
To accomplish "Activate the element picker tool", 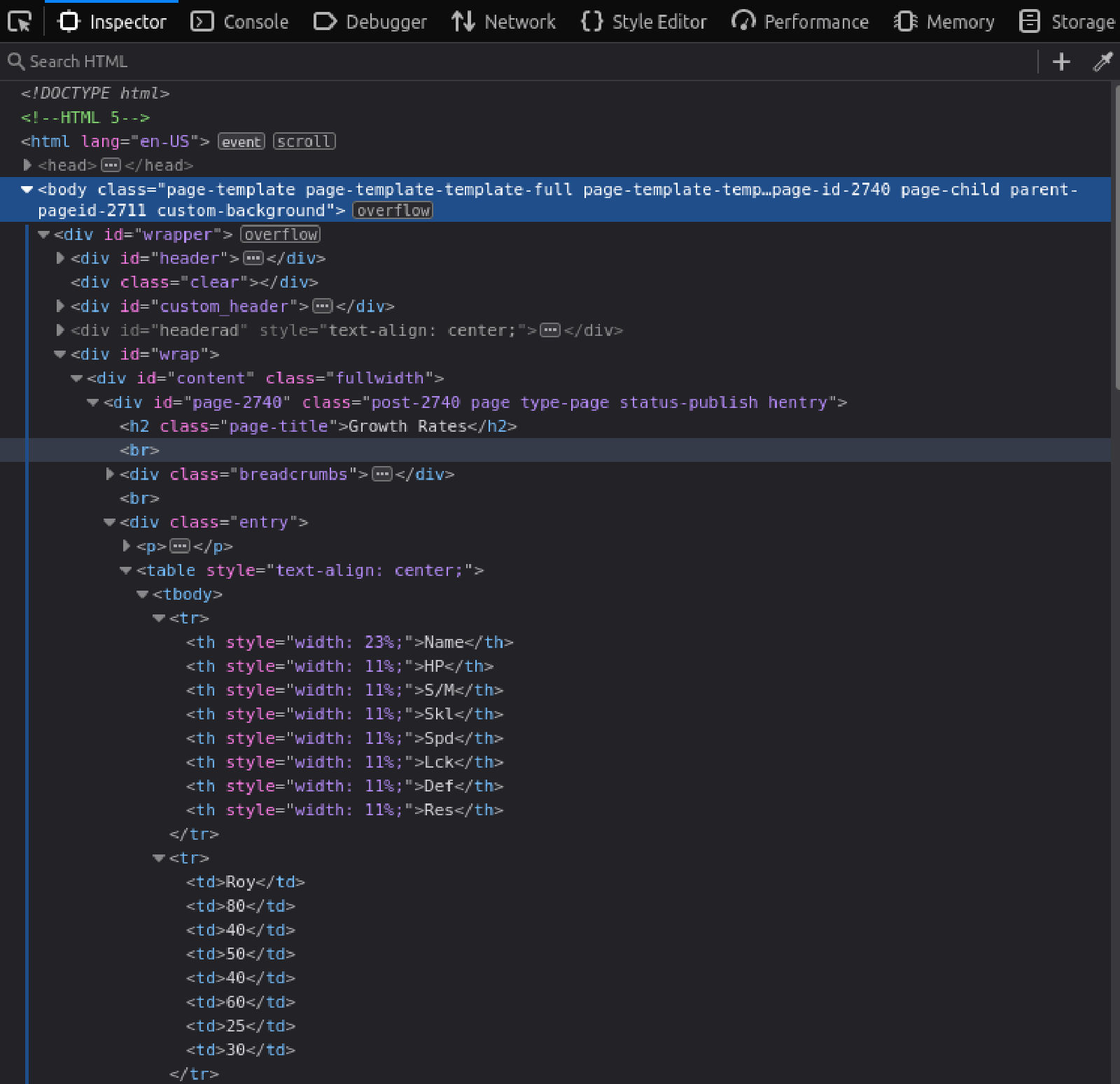I will (20, 22).
